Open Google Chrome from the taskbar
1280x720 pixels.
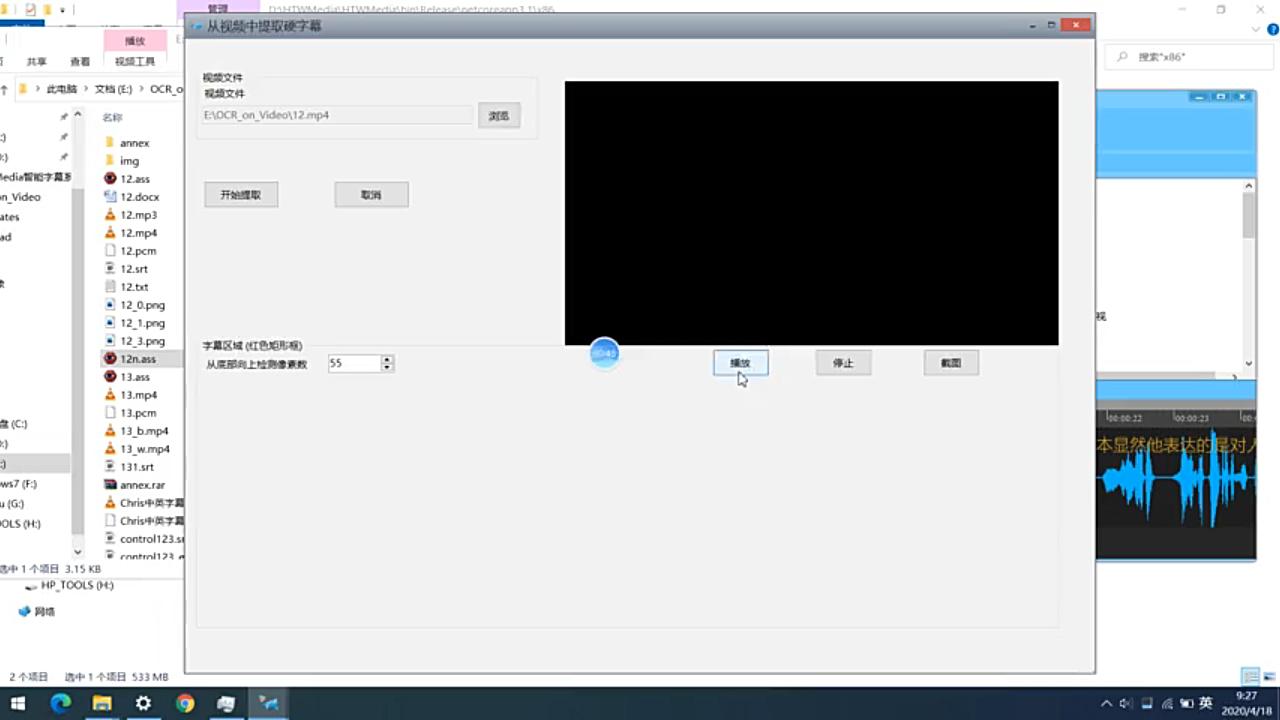(x=185, y=704)
